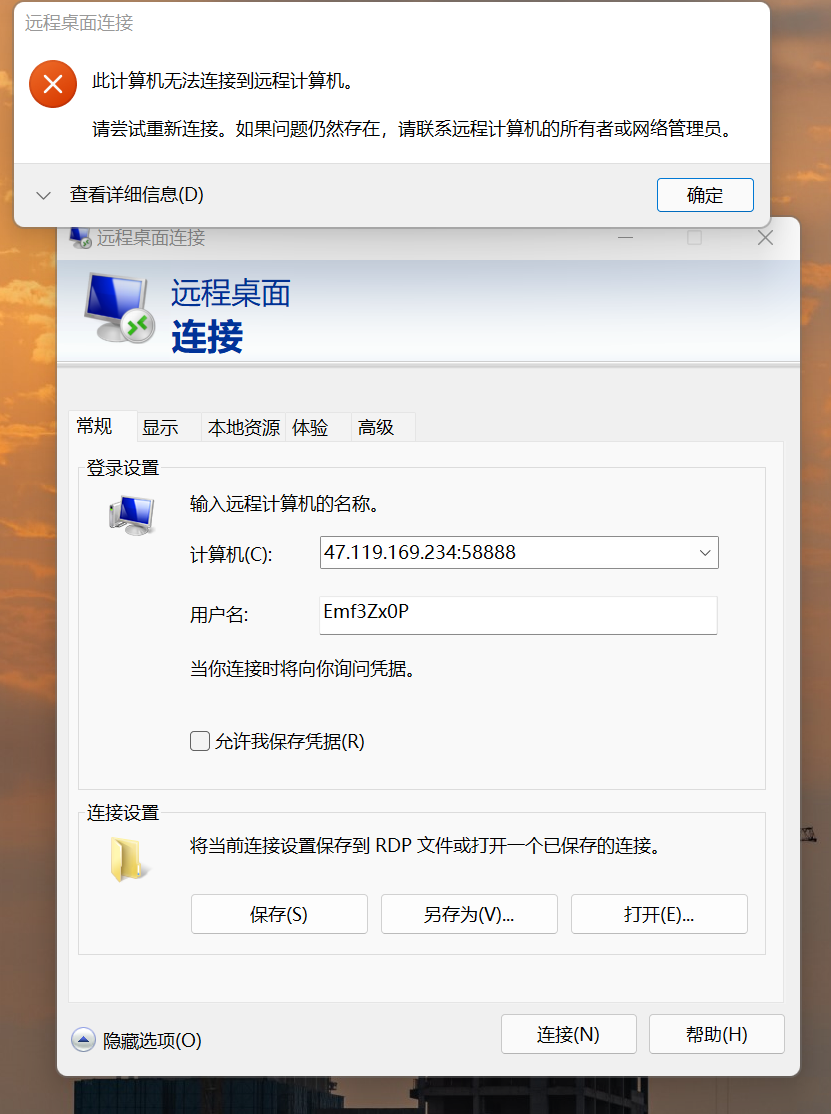Click the 保存(S) button
The width and height of the screenshot is (831, 1114).
tap(279, 914)
